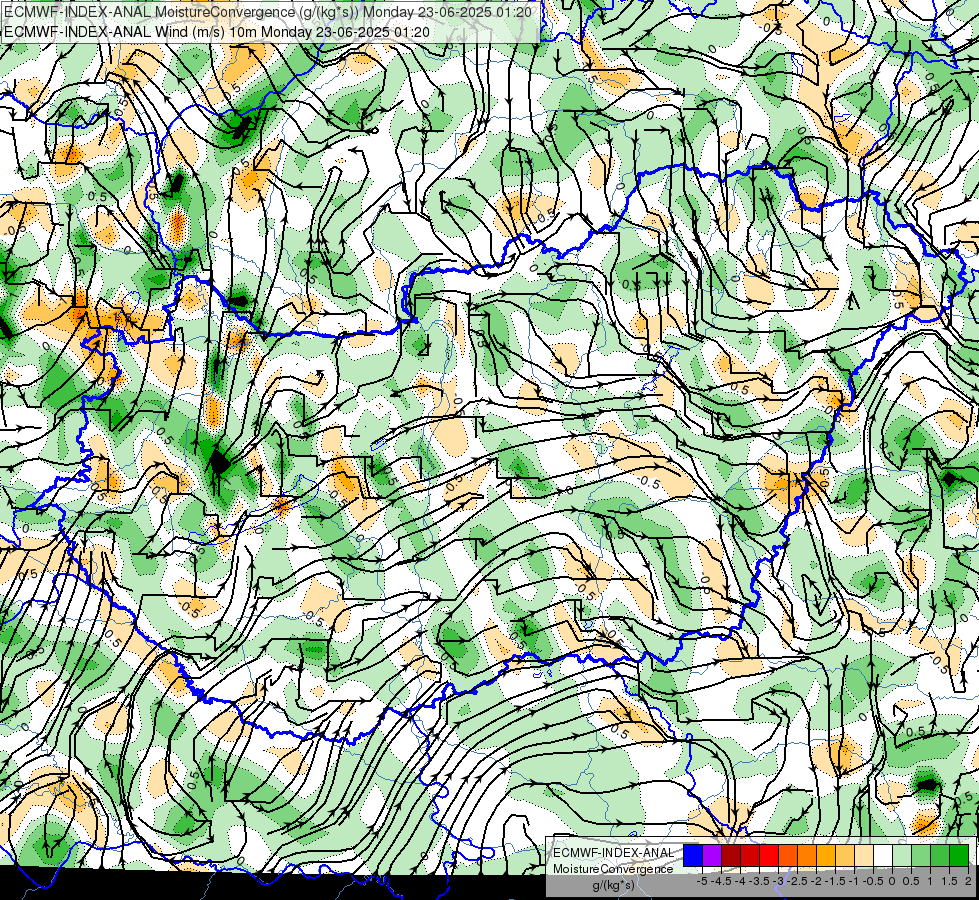The height and width of the screenshot is (900, 979).
Task: Click the light orange swatch between -1.5 and -1
Action: 845,855
